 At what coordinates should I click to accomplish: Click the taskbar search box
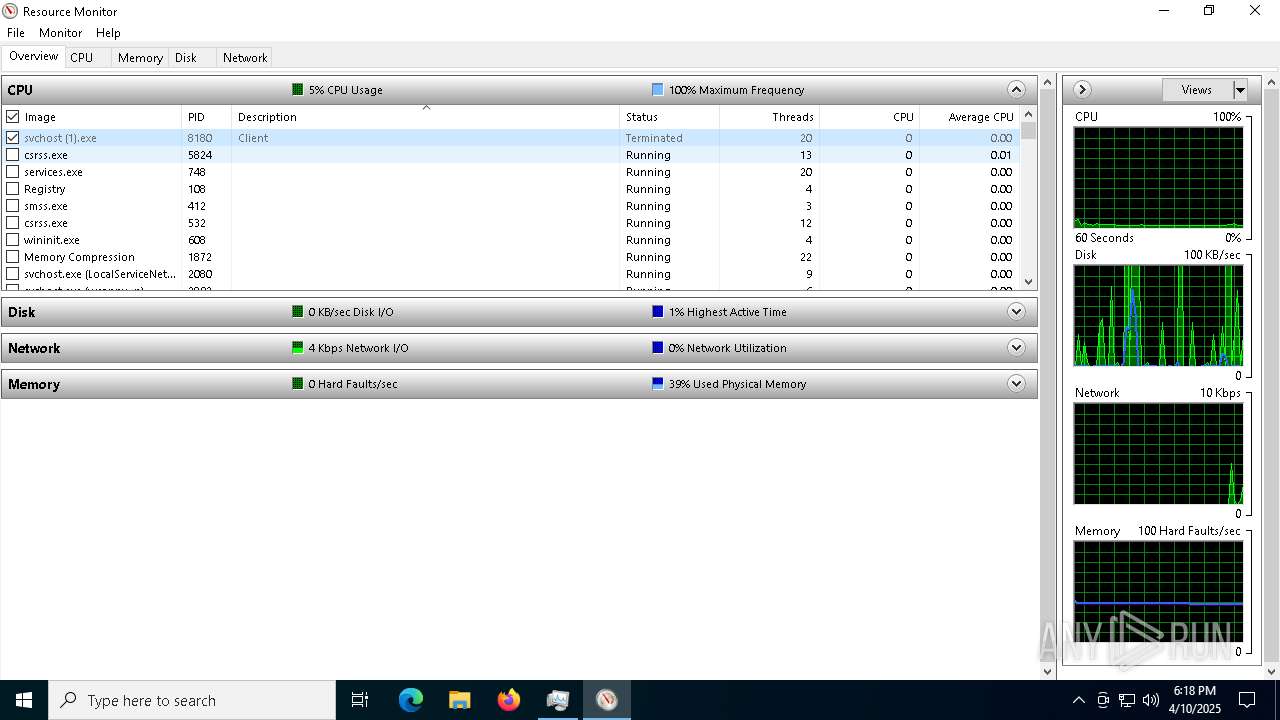click(x=192, y=700)
